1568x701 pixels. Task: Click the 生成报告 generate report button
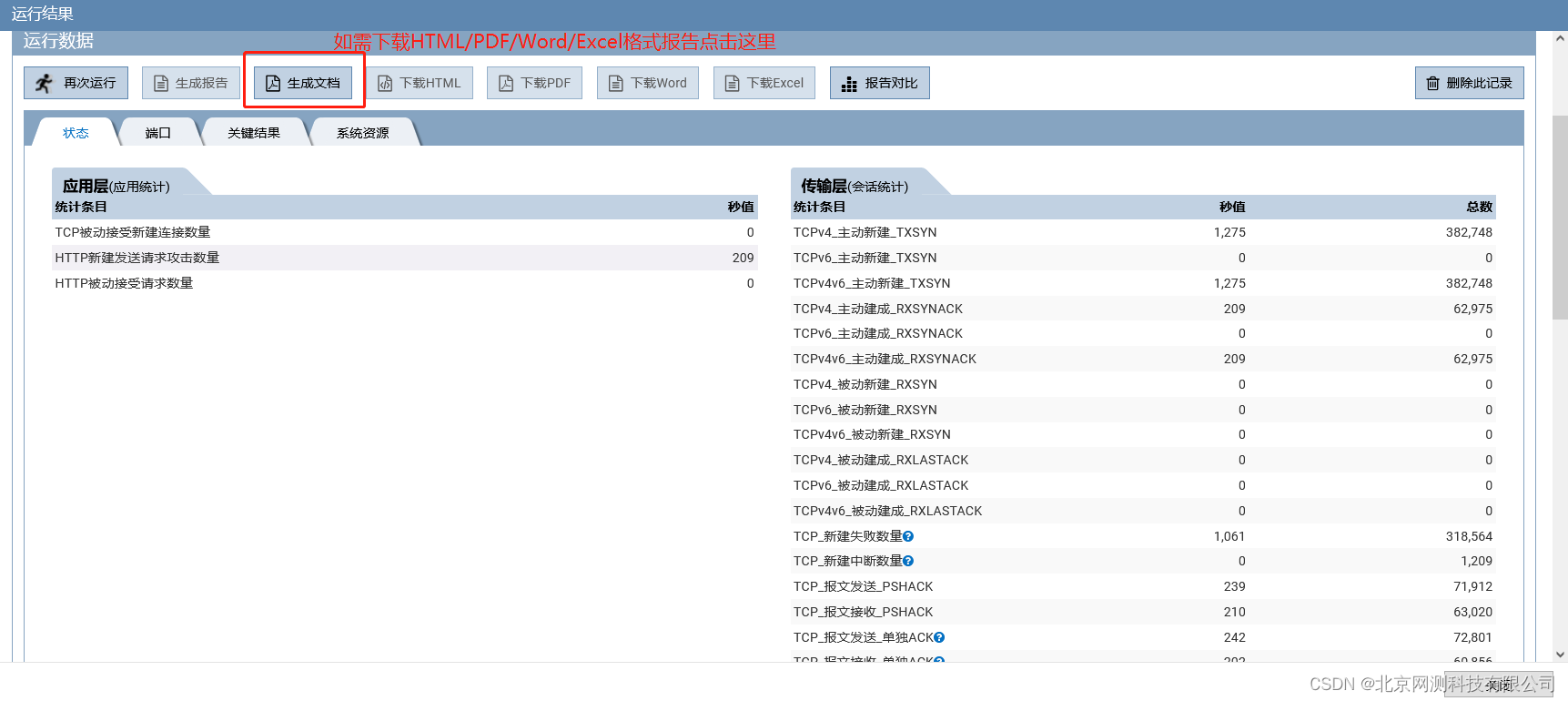[191, 83]
